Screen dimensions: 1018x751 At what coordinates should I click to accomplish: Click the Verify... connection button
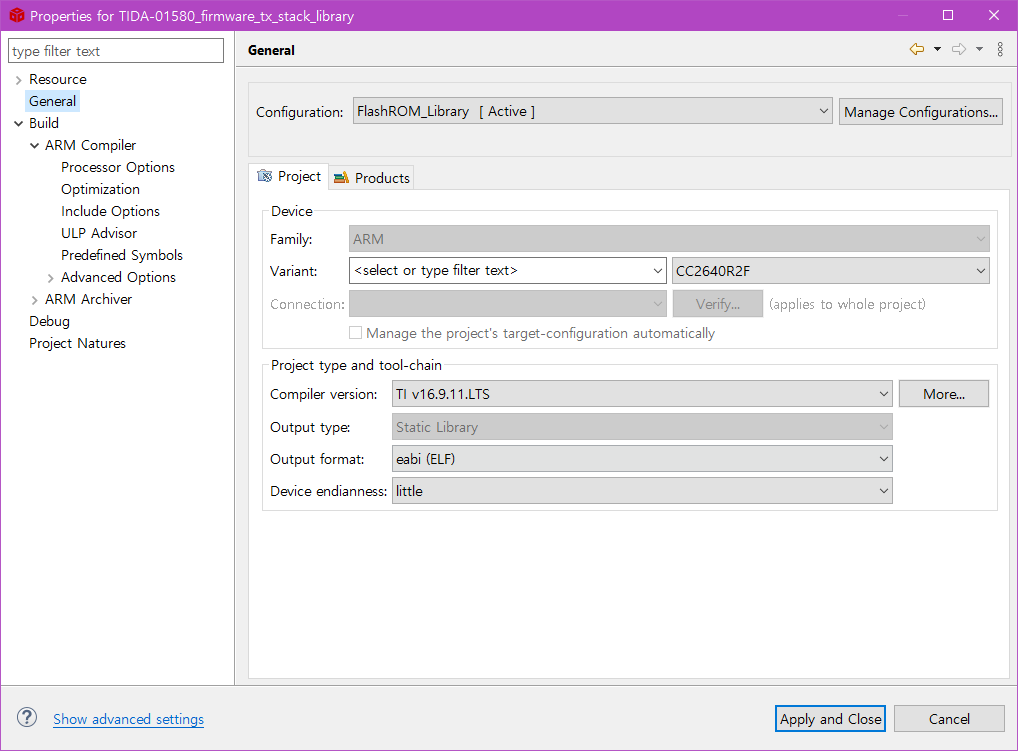coord(717,304)
